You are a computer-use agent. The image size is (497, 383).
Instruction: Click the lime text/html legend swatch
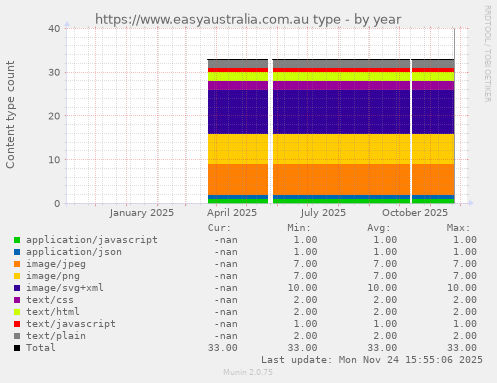tap(17, 312)
